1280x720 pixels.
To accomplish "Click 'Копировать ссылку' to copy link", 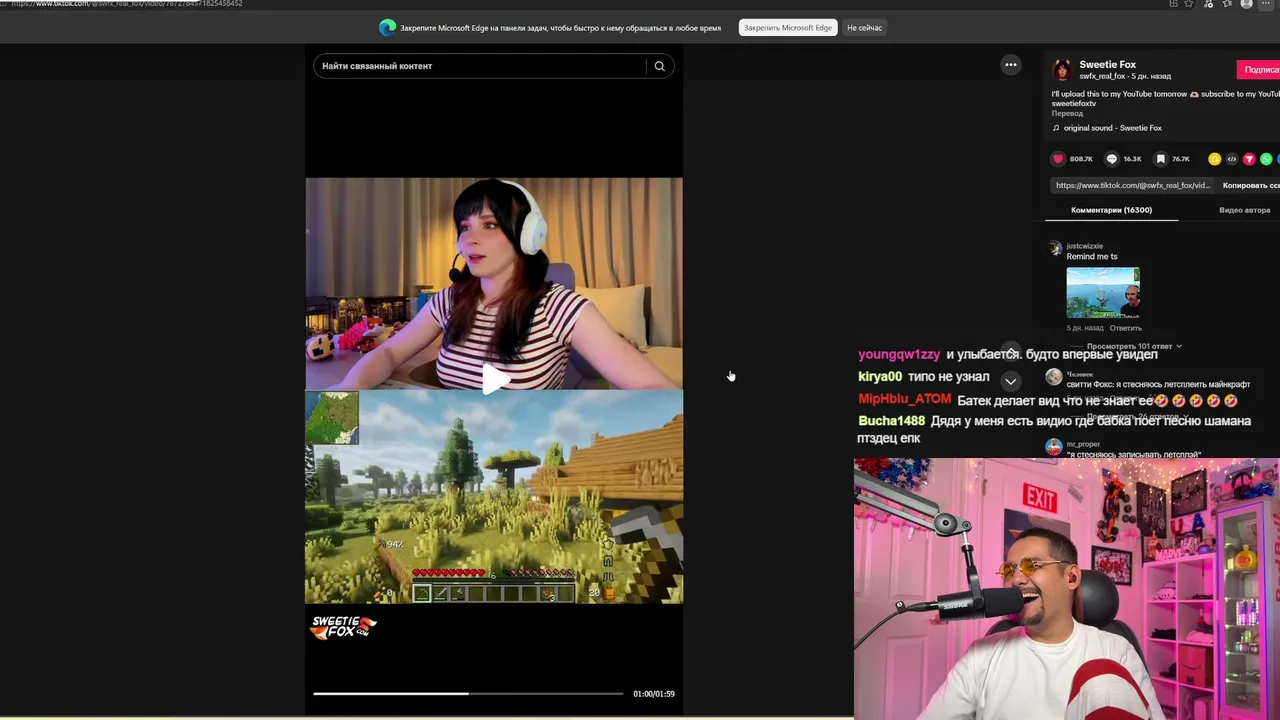I will (1251, 185).
